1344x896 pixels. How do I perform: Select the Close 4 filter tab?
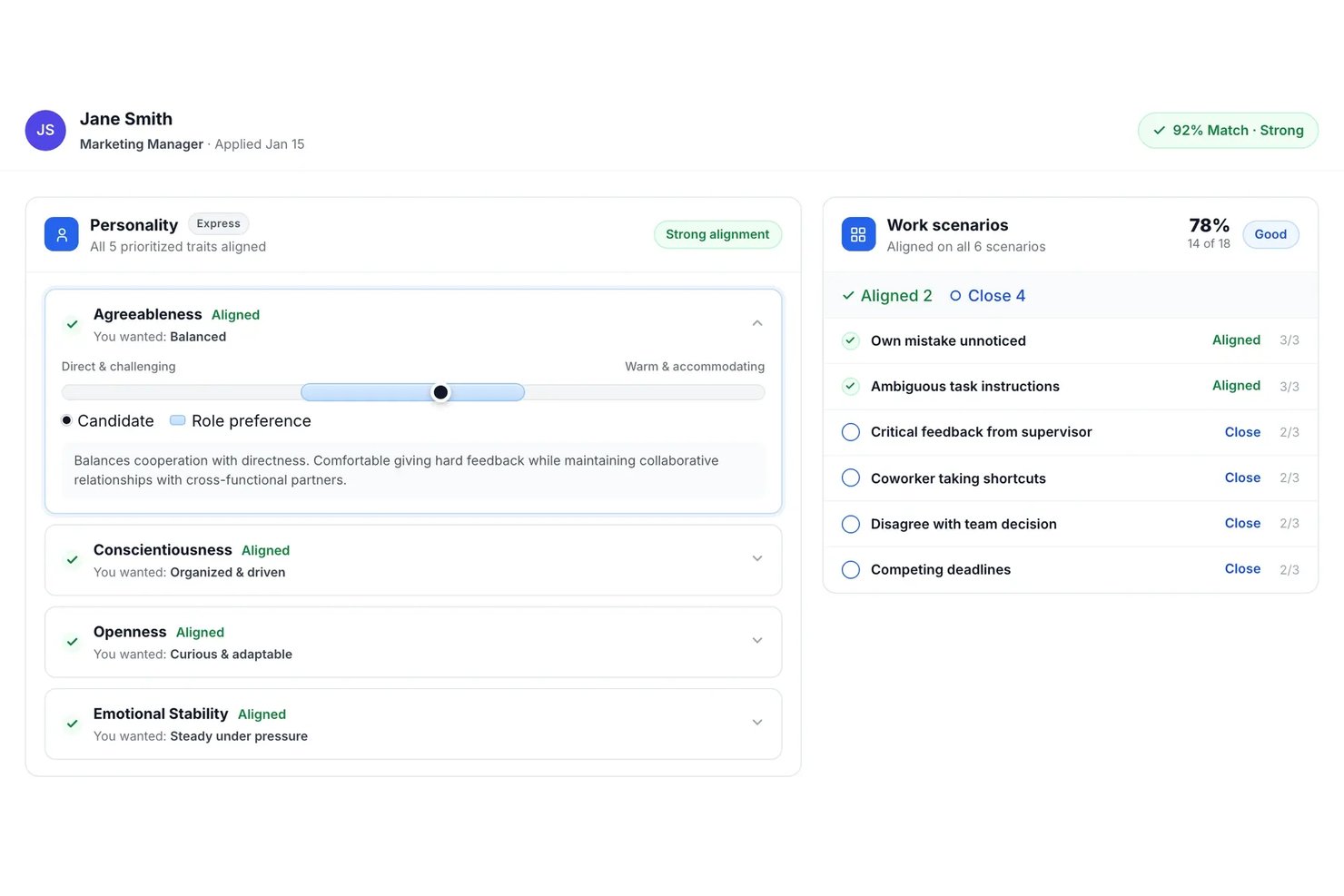tap(987, 296)
